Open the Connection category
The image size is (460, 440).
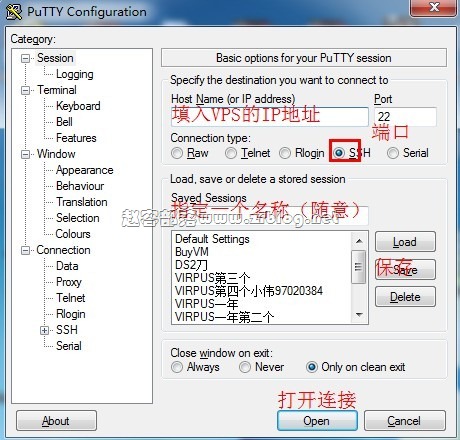(x=63, y=250)
